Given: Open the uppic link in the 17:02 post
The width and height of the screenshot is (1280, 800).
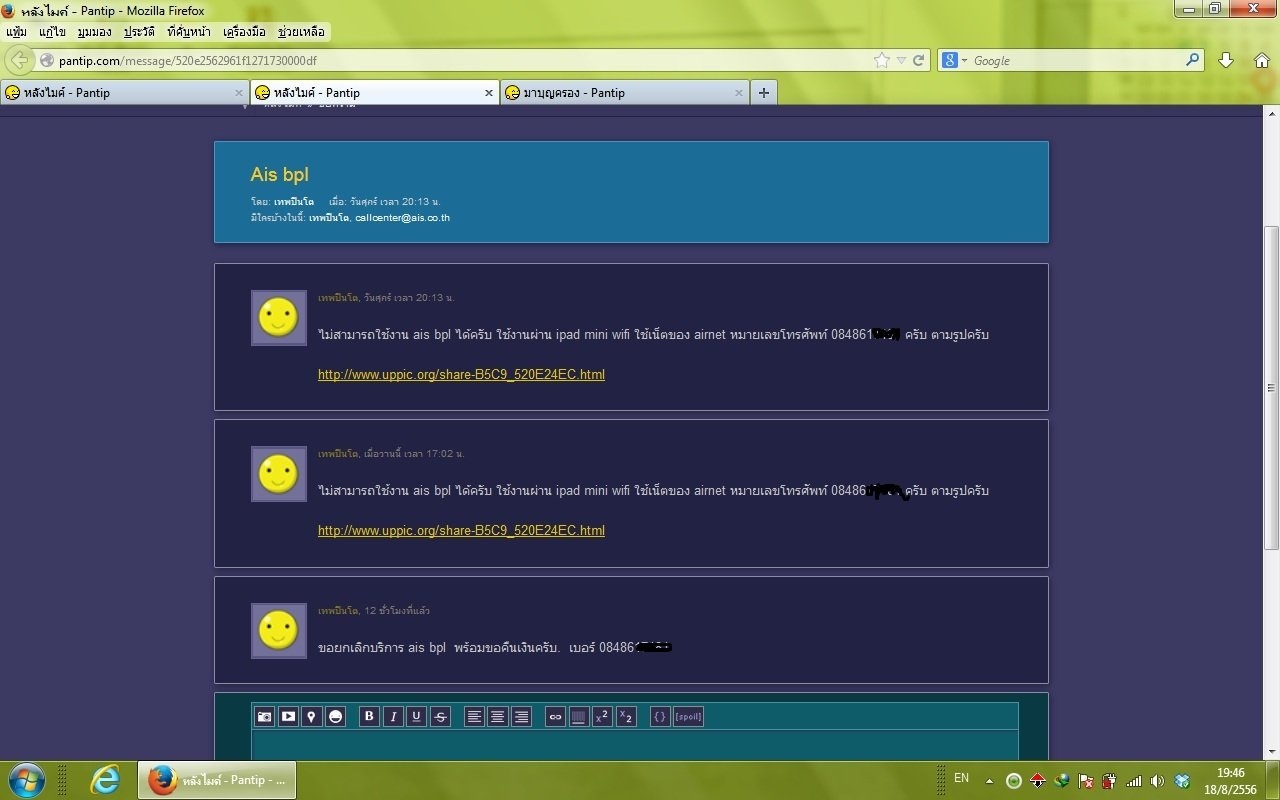Looking at the screenshot, I should pos(461,530).
